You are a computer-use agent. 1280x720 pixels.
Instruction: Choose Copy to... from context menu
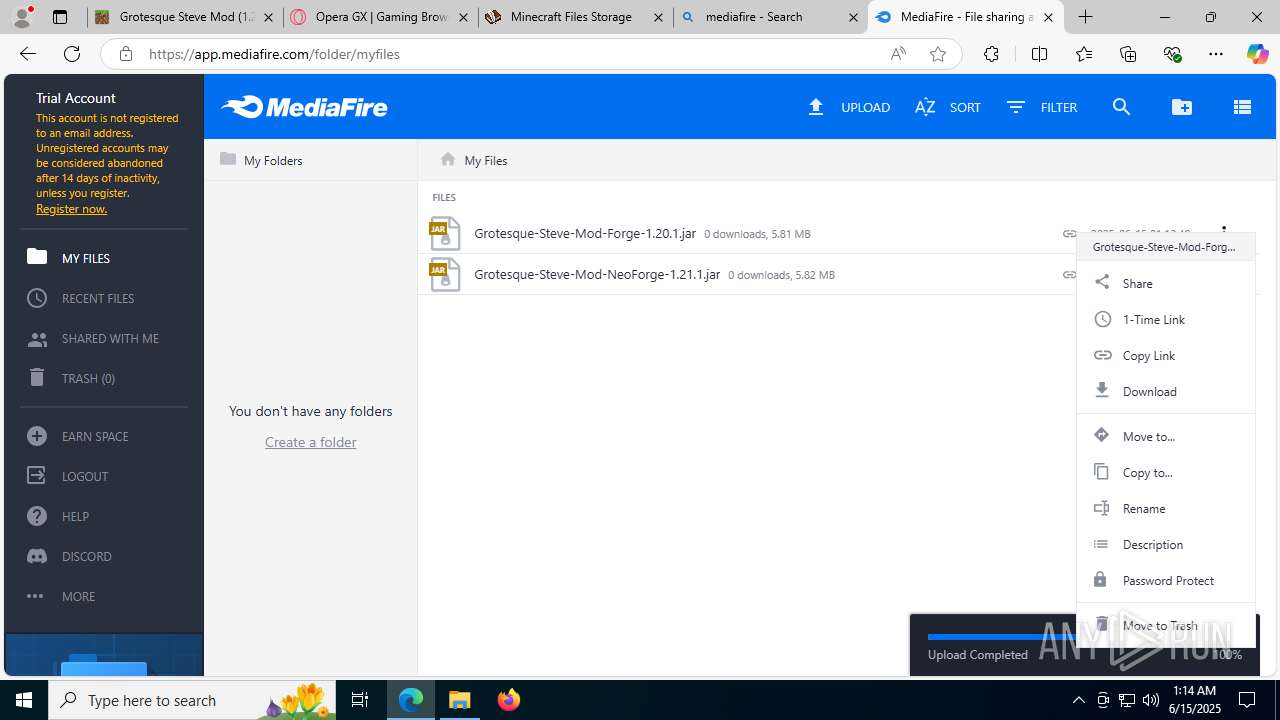1166,472
